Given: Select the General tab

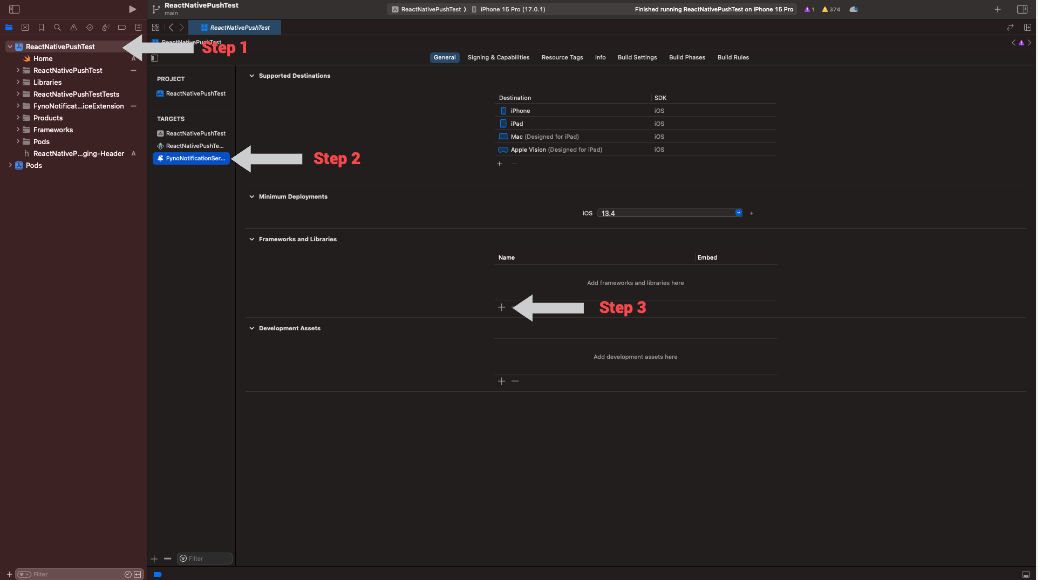Looking at the screenshot, I should pos(444,58).
